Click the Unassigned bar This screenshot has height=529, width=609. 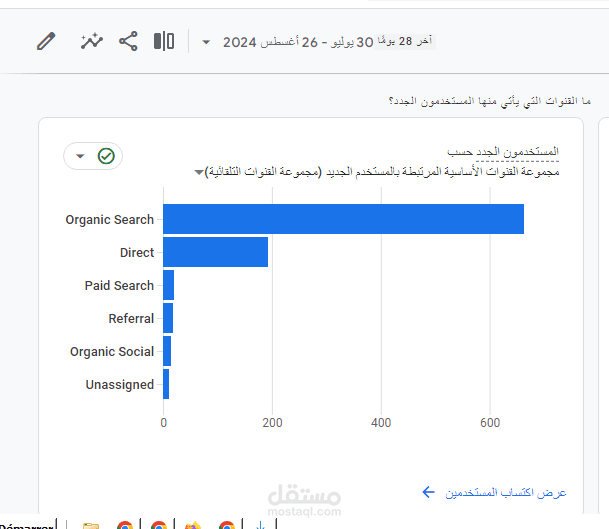(x=166, y=384)
